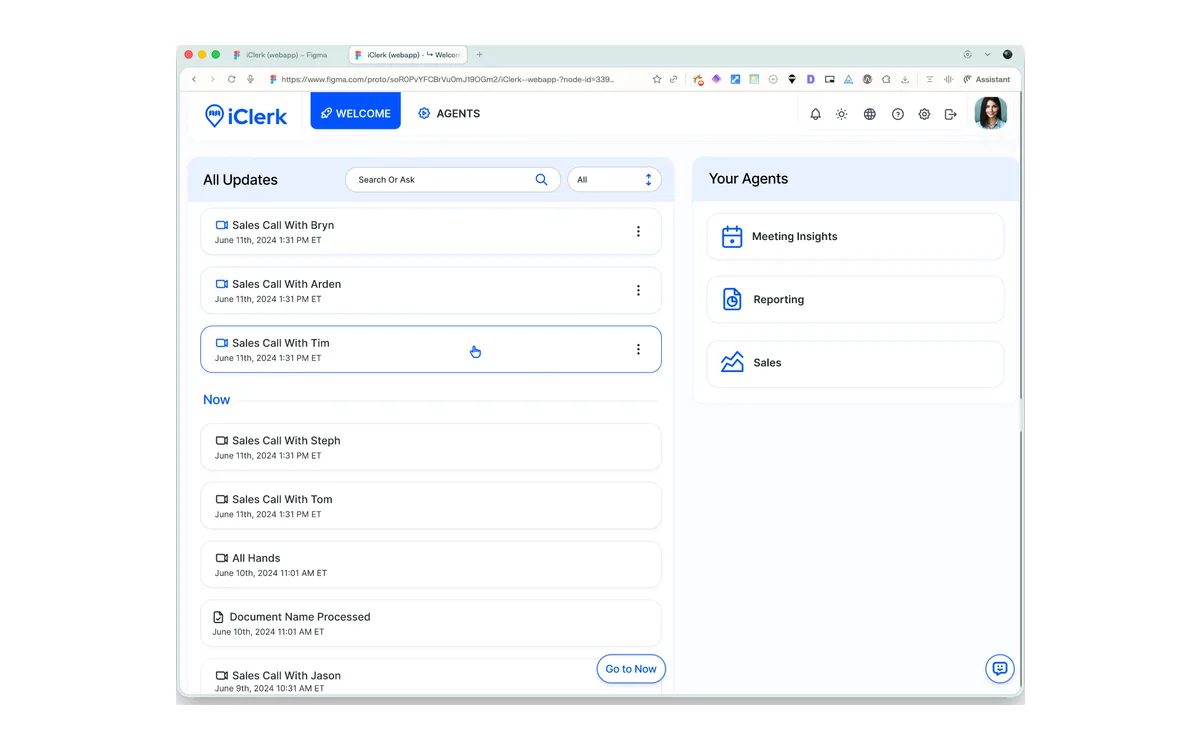Open Sales Call With Steph update
Image resolution: width=1200 pixels, height=750 pixels.
pos(431,447)
